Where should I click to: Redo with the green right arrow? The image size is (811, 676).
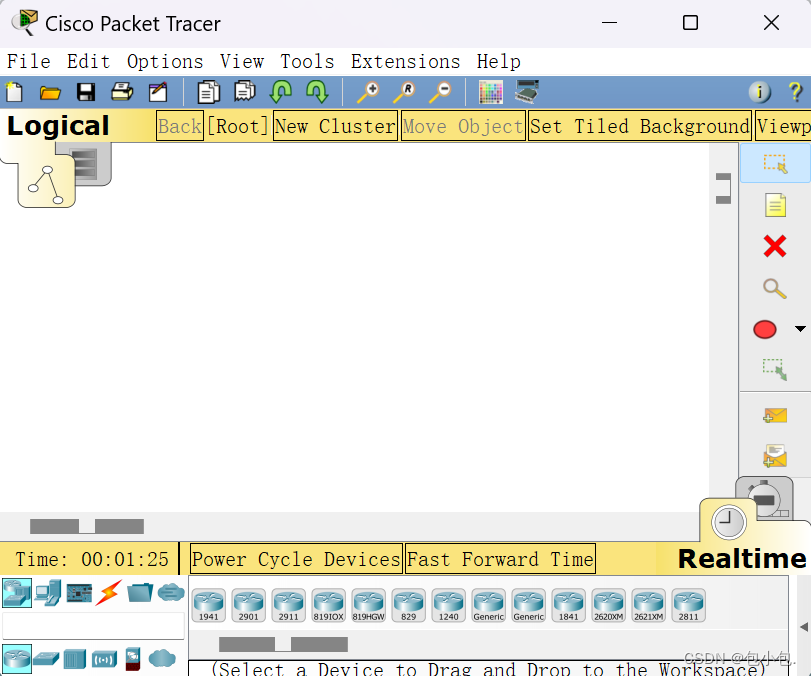[x=317, y=92]
